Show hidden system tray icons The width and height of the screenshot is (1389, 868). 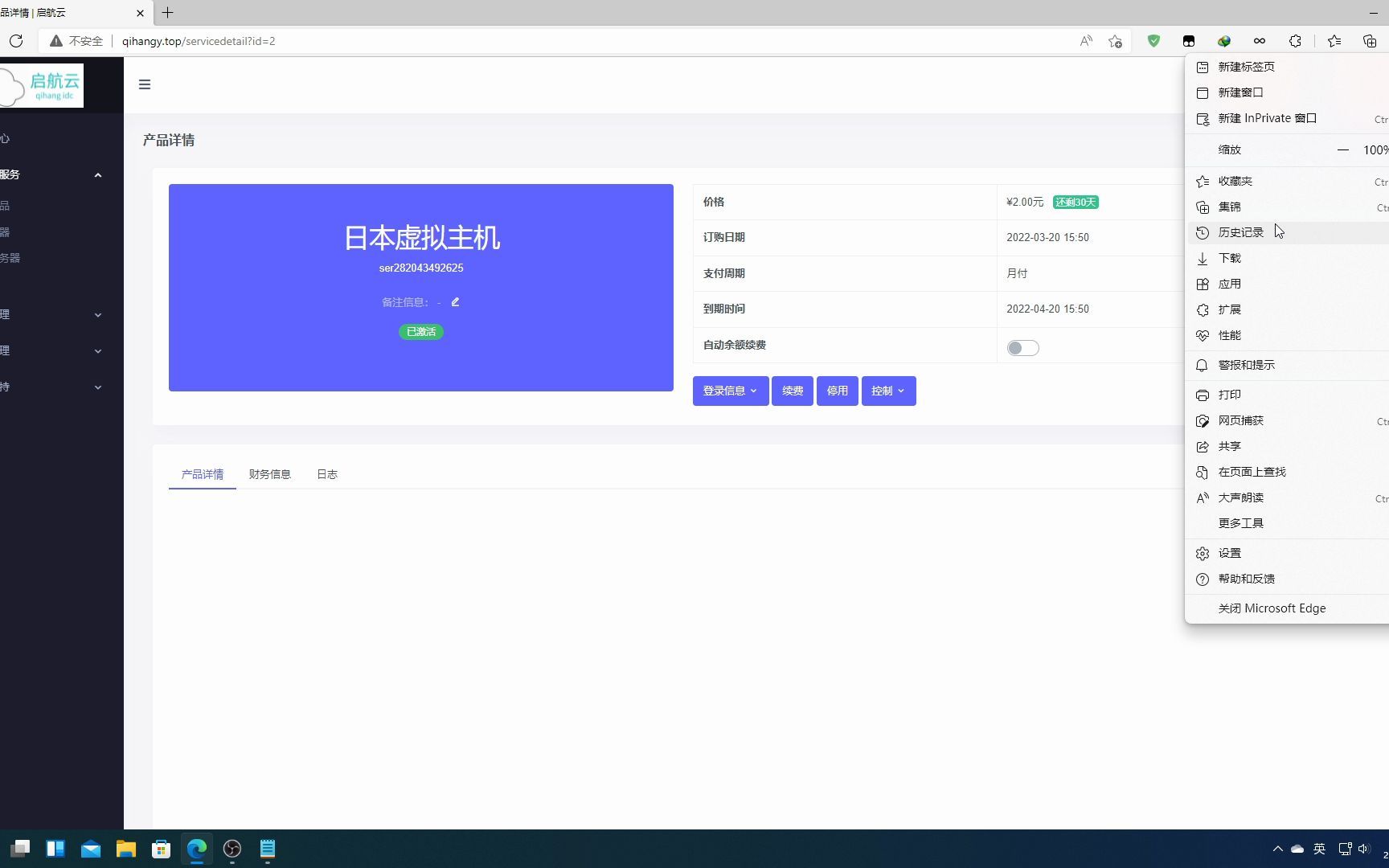[1277, 849]
